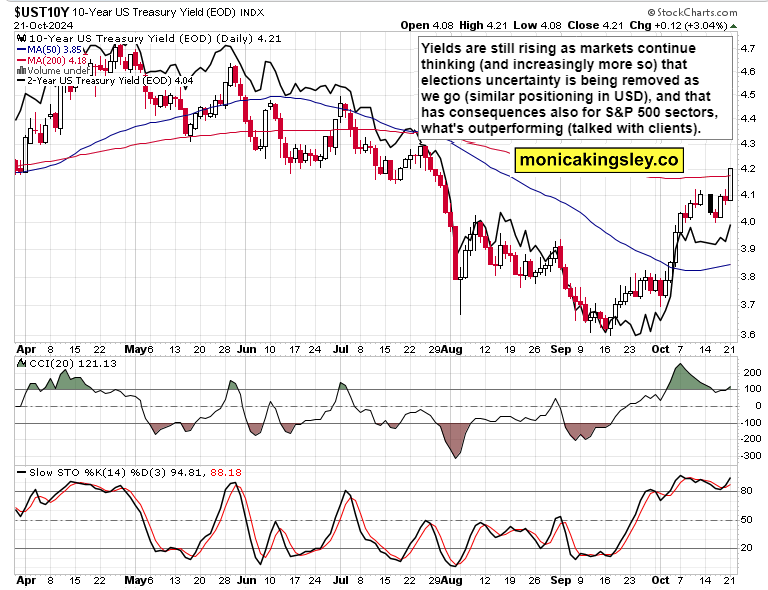Click the Aug label on the main chart axis
The image size is (768, 590).
point(452,349)
